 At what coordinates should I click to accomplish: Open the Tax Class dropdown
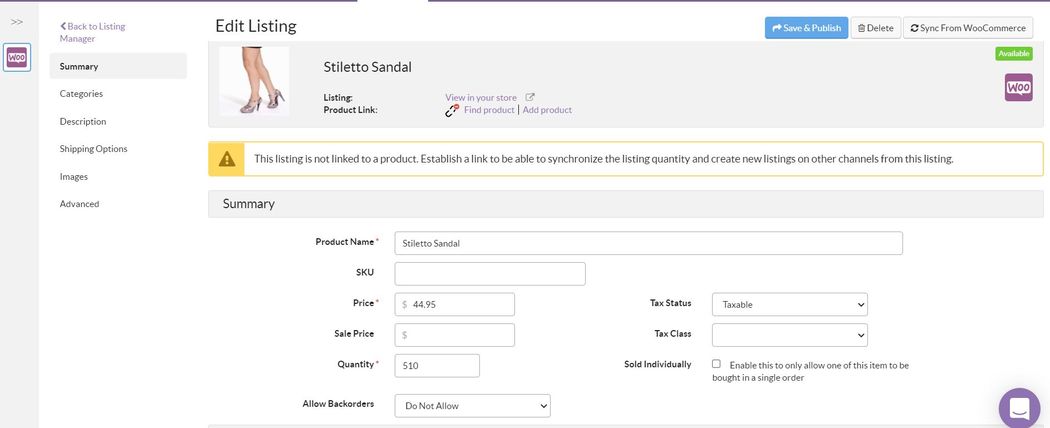pos(789,334)
